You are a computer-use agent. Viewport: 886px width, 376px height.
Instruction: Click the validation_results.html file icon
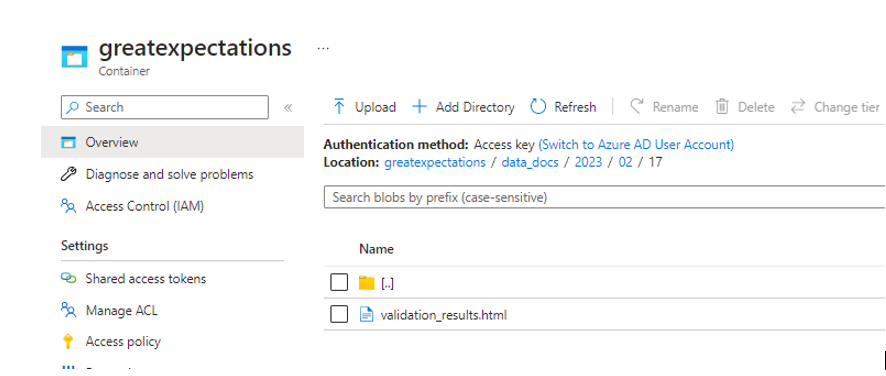(367, 314)
